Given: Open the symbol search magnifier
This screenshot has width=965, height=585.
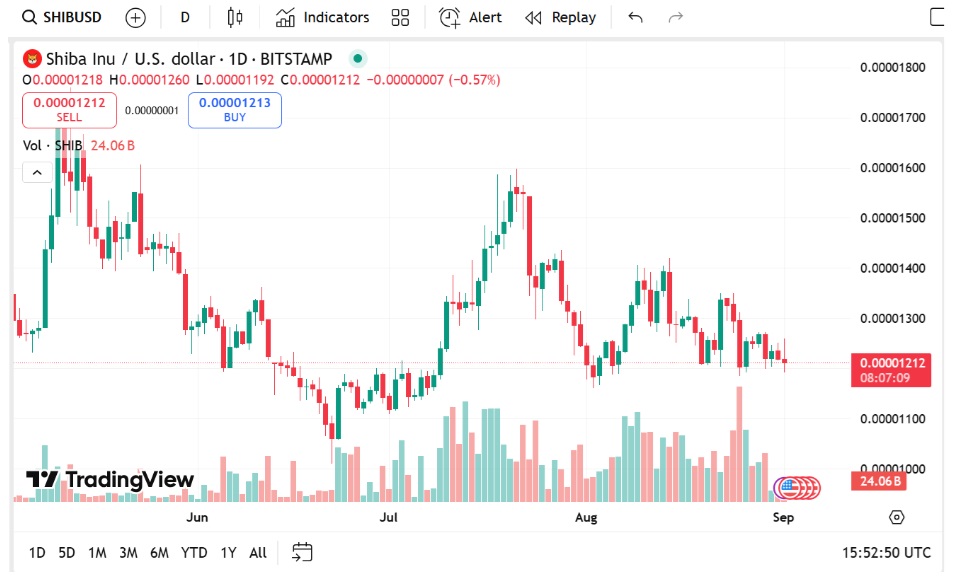Looking at the screenshot, I should 30,17.
